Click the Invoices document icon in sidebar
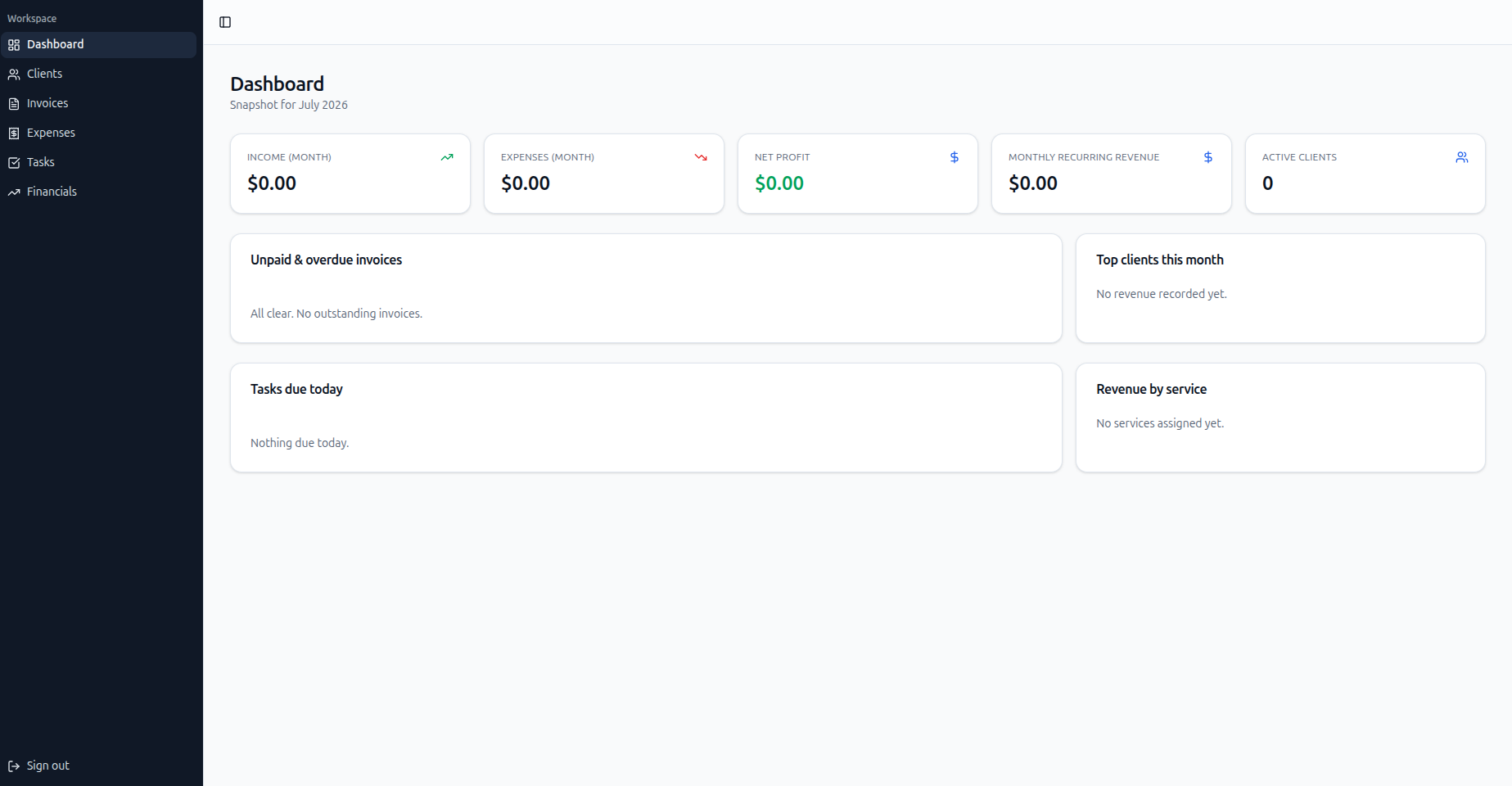 [x=14, y=104]
